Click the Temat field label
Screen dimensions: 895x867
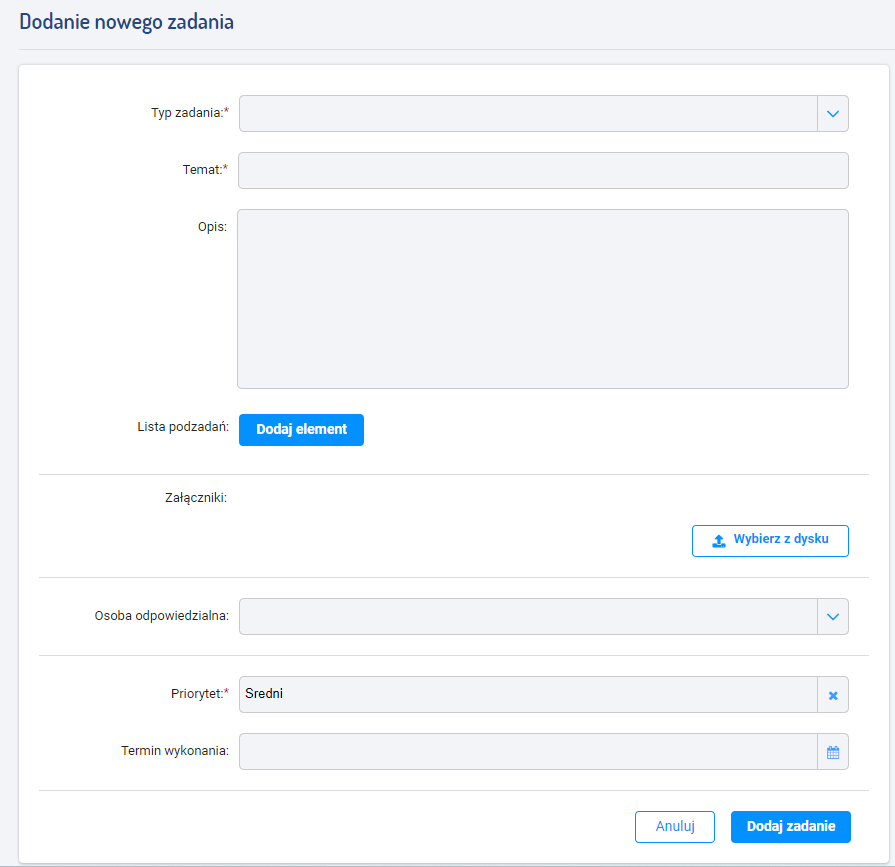(205, 170)
